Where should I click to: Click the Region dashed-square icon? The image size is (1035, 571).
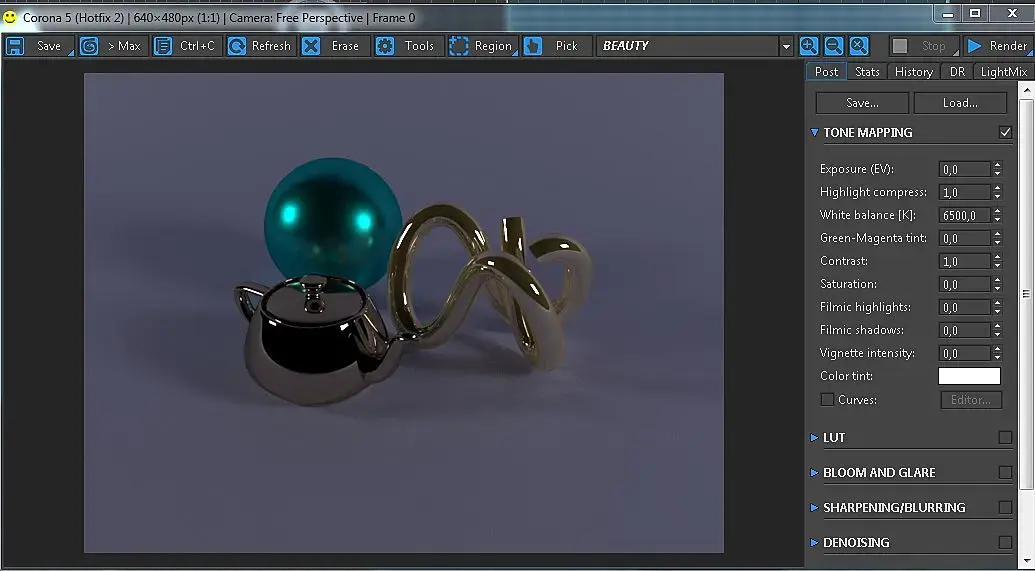[x=459, y=46]
